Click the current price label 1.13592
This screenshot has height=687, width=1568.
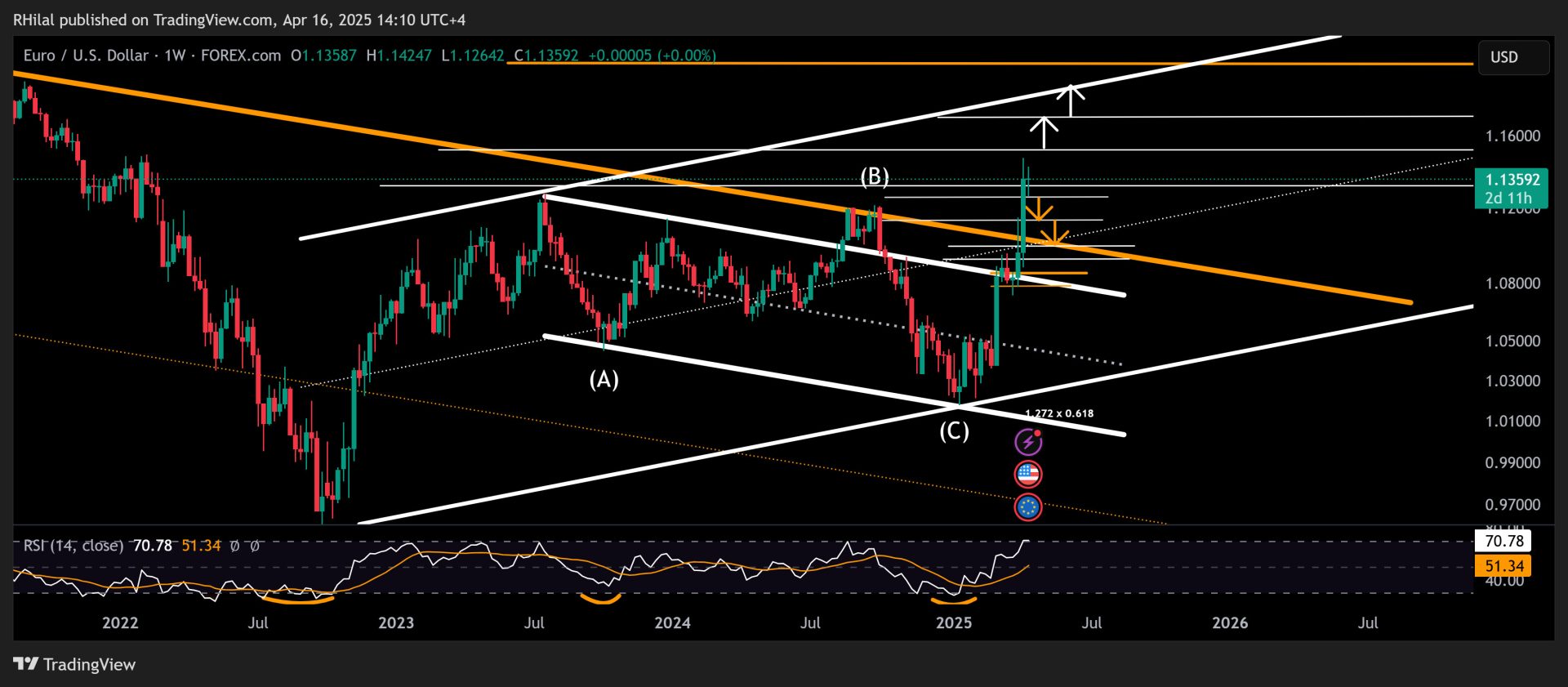(x=1512, y=180)
